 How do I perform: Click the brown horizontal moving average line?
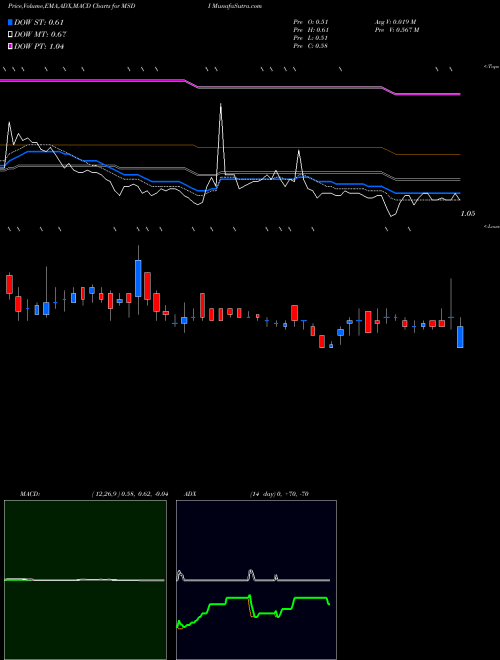(x=290, y=148)
